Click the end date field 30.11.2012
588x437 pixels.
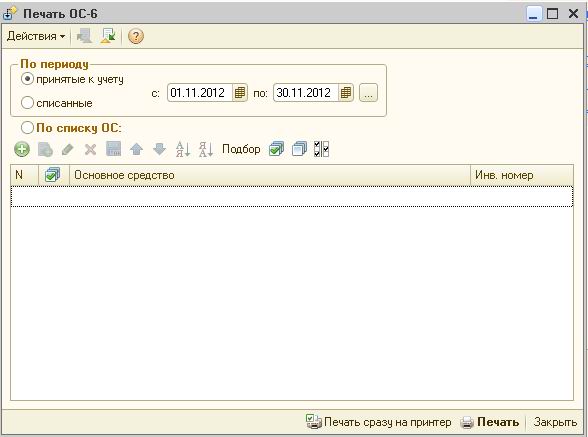(x=306, y=93)
